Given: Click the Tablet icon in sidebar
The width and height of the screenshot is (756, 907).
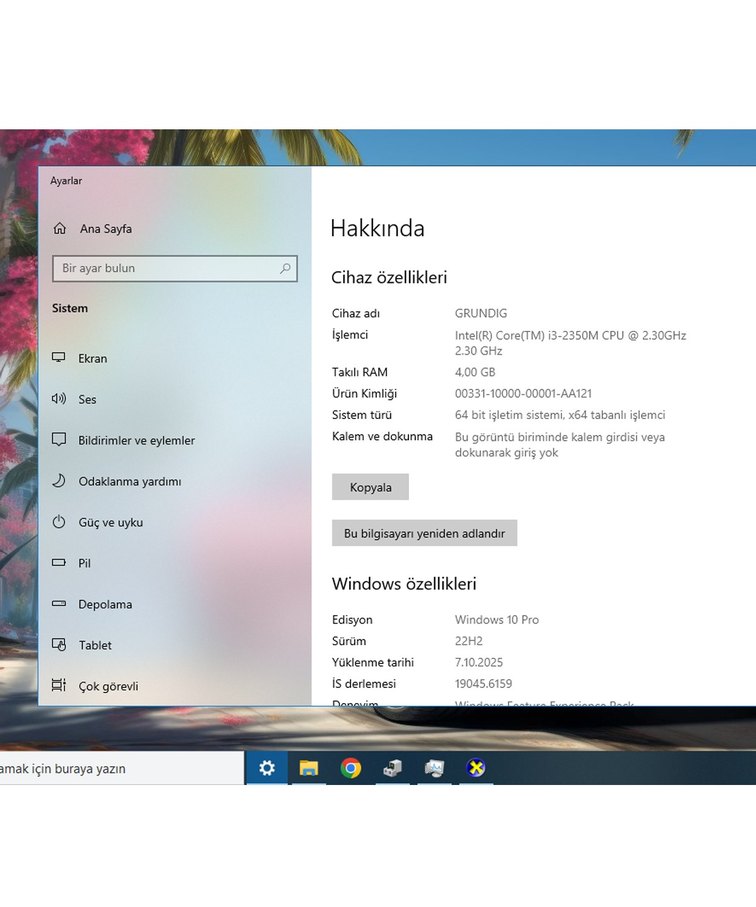Looking at the screenshot, I should (58, 644).
